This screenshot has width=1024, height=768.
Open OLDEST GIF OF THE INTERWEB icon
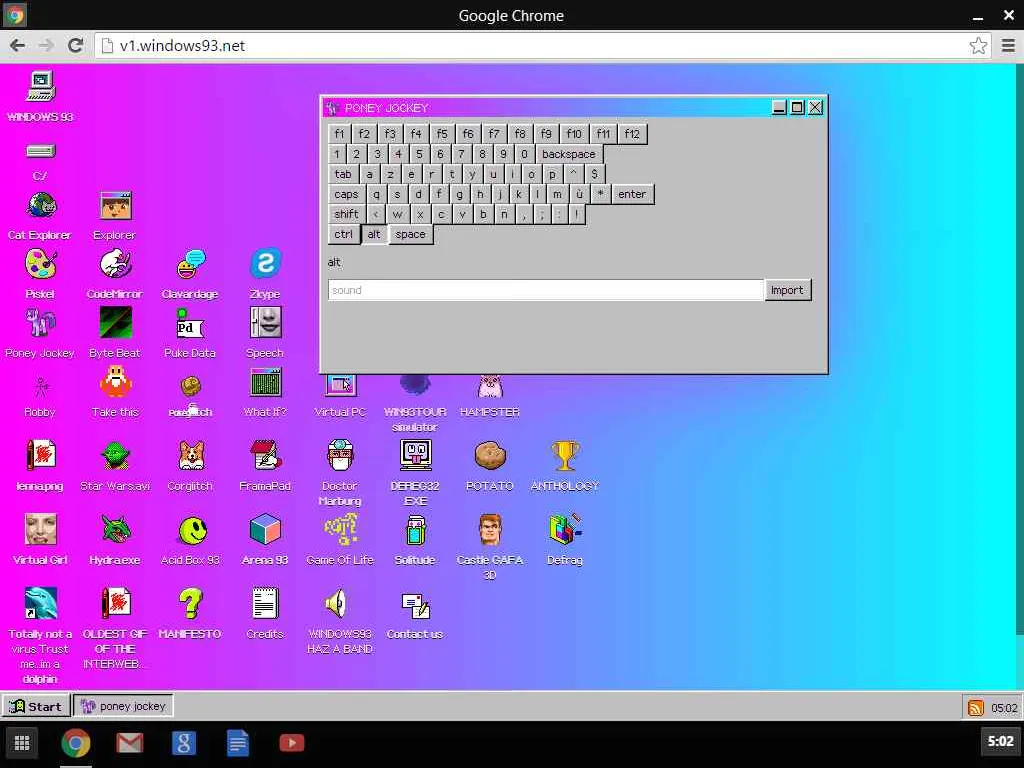(x=116, y=603)
